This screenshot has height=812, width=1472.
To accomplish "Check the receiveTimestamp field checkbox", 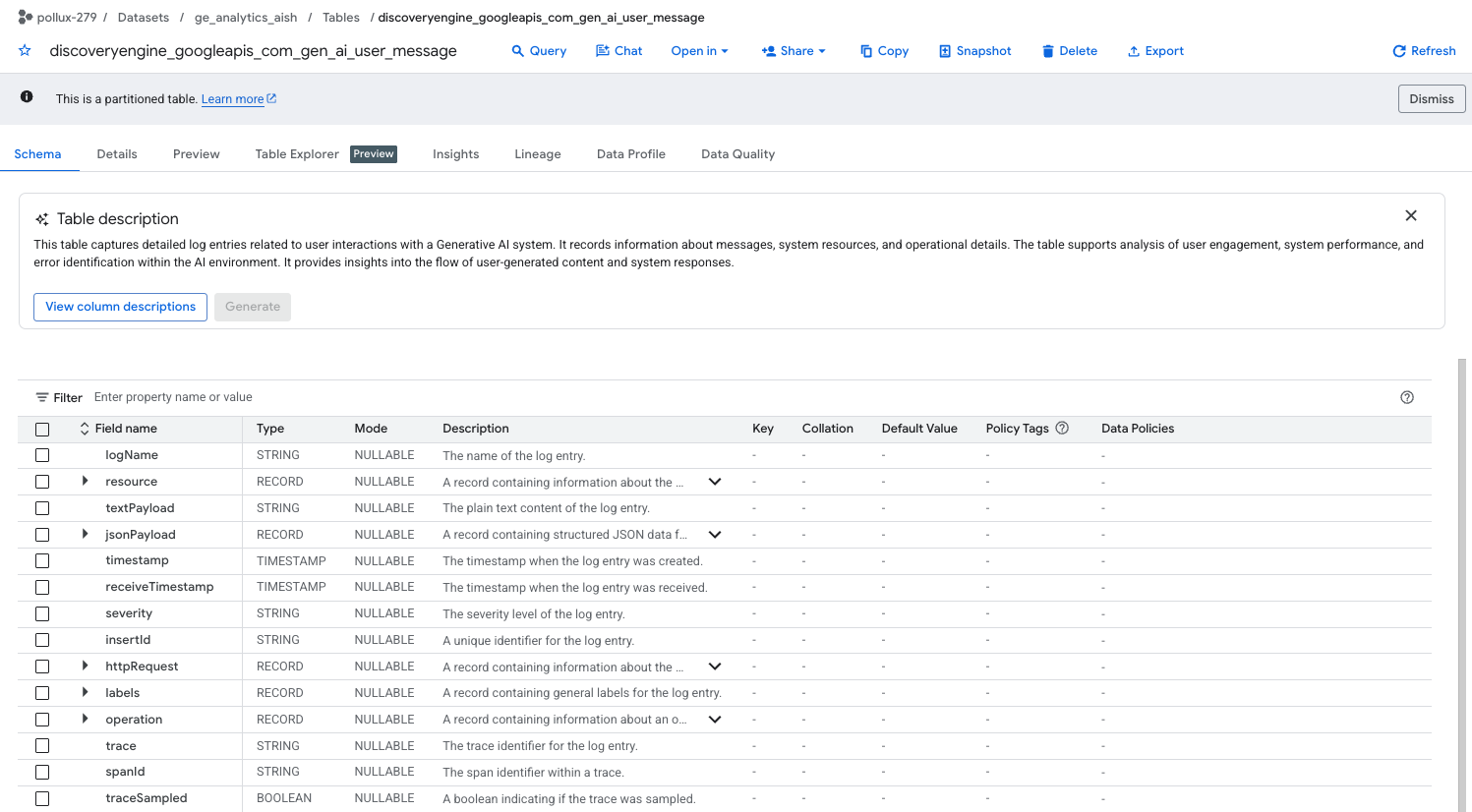I will pyautogui.click(x=42, y=587).
